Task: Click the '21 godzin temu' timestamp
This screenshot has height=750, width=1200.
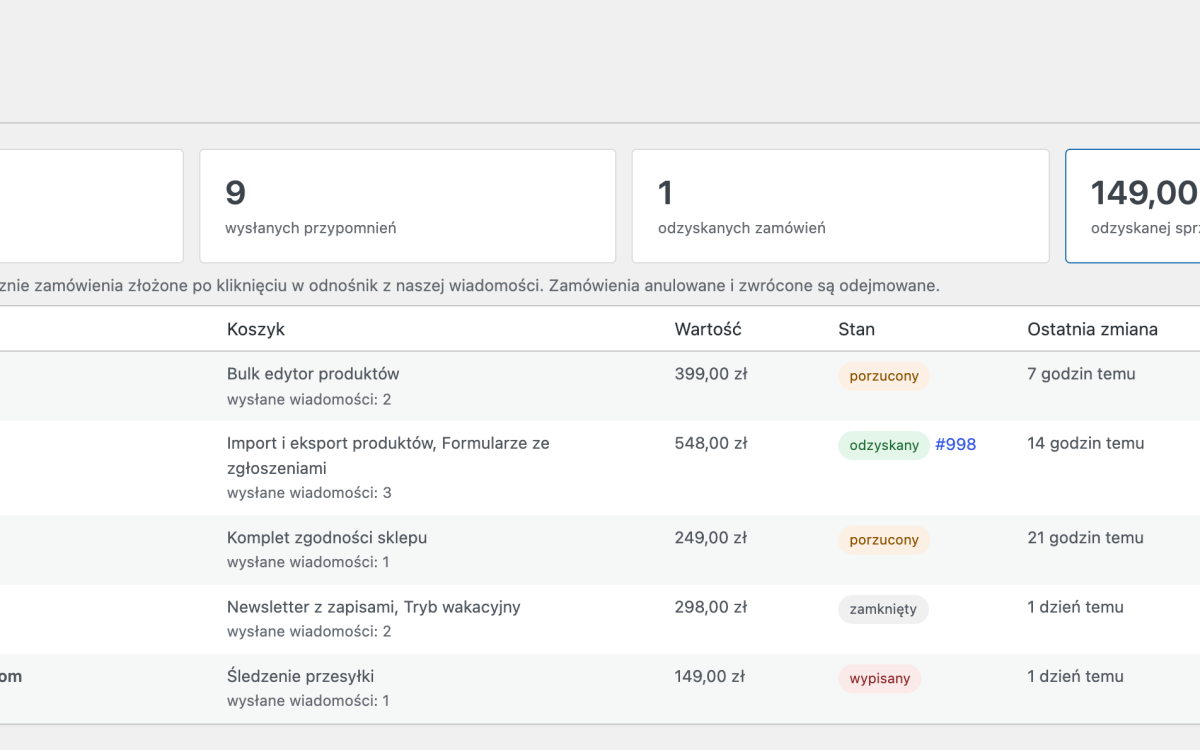Action: click(x=1085, y=537)
